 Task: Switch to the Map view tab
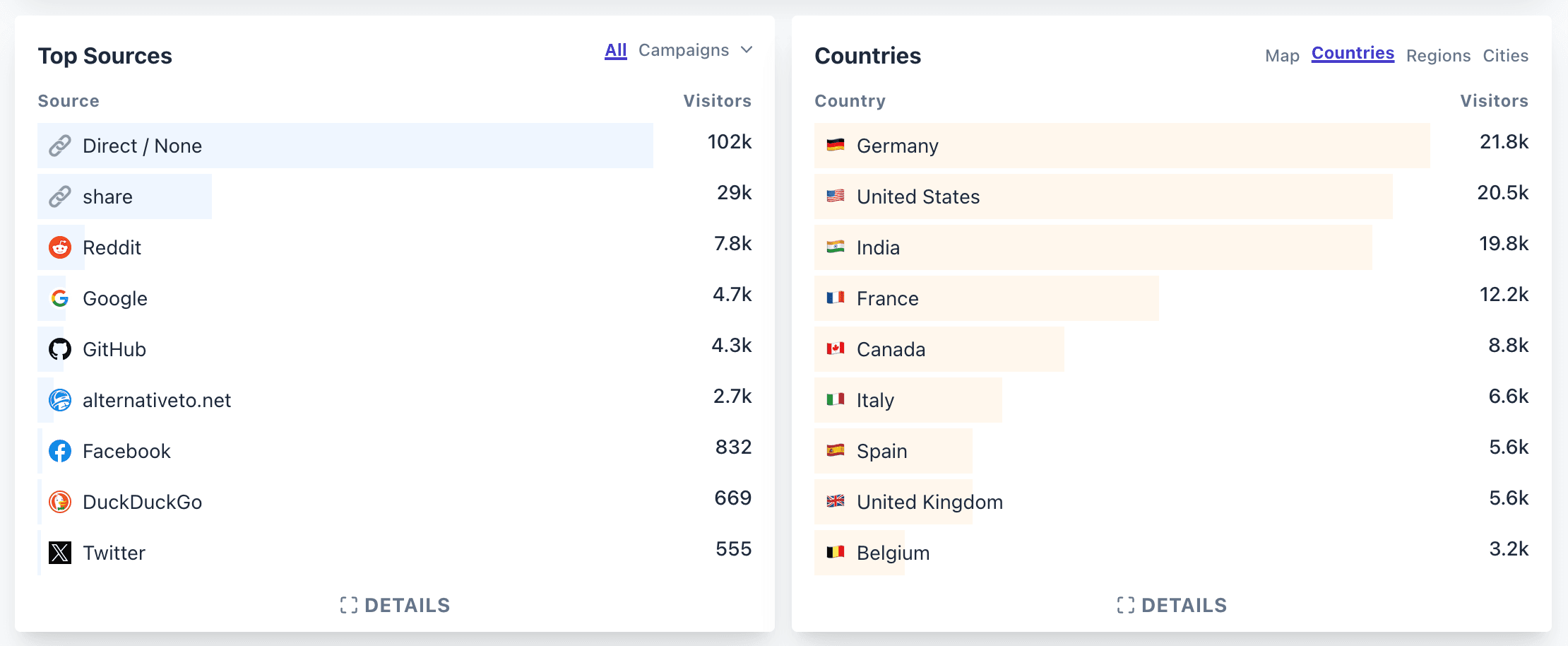(1282, 56)
